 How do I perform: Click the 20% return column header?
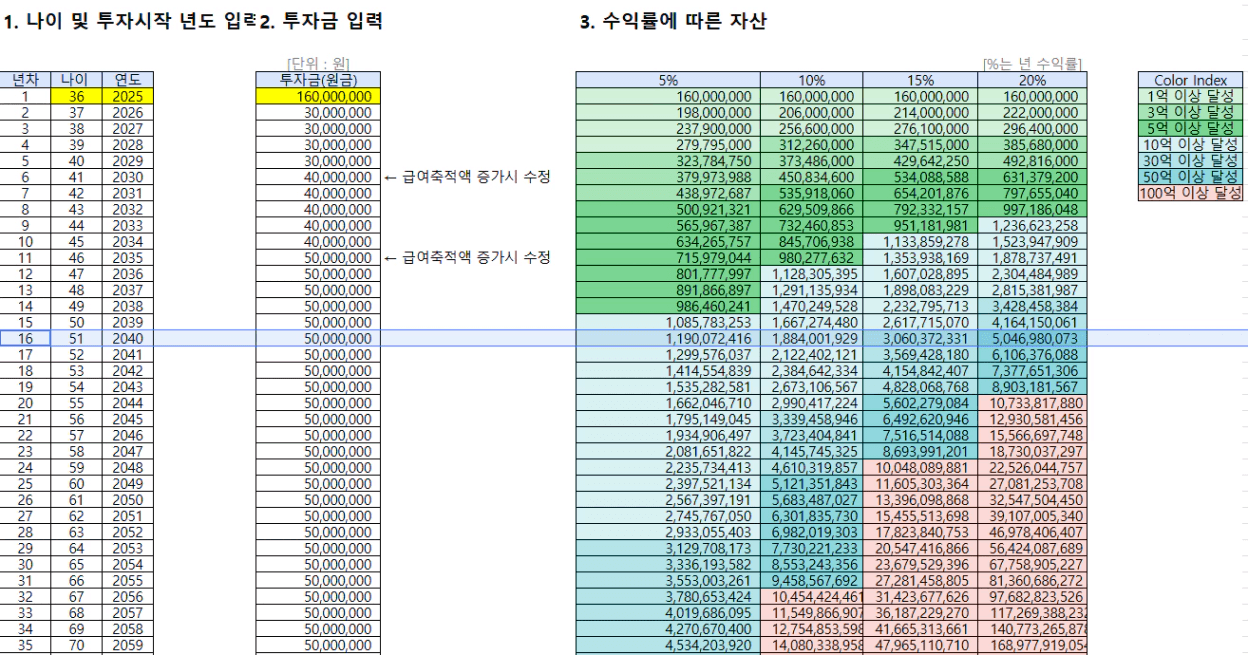pos(1032,81)
